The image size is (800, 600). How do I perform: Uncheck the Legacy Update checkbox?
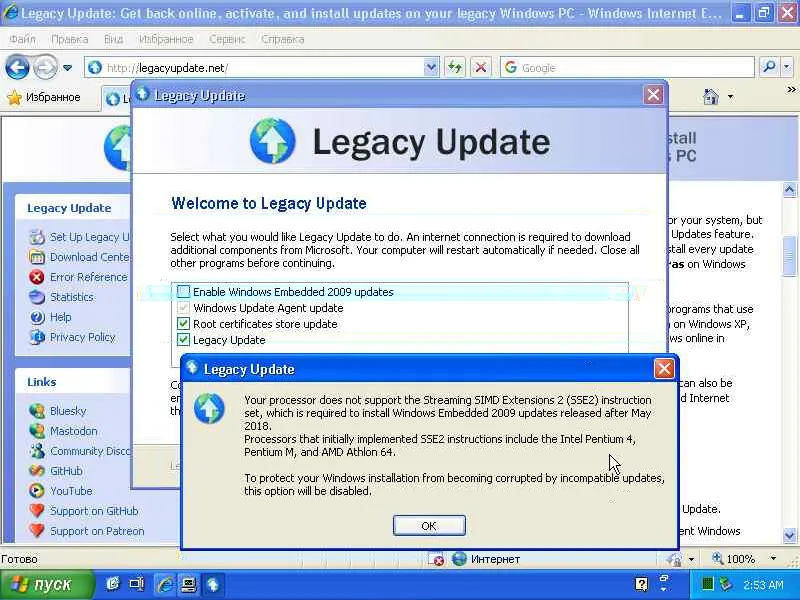(x=183, y=339)
